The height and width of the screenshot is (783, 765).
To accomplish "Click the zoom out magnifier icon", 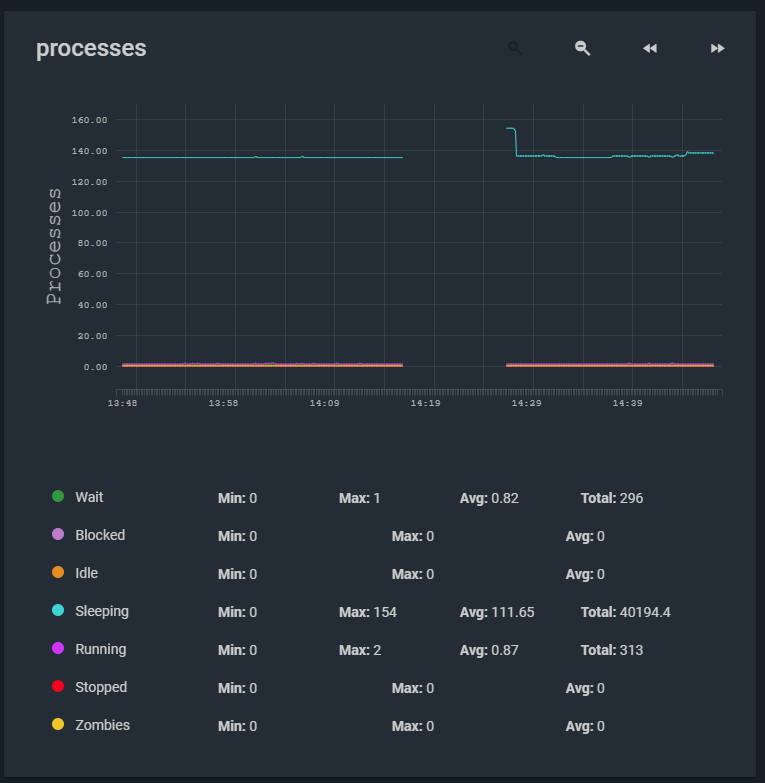I will pos(582,48).
